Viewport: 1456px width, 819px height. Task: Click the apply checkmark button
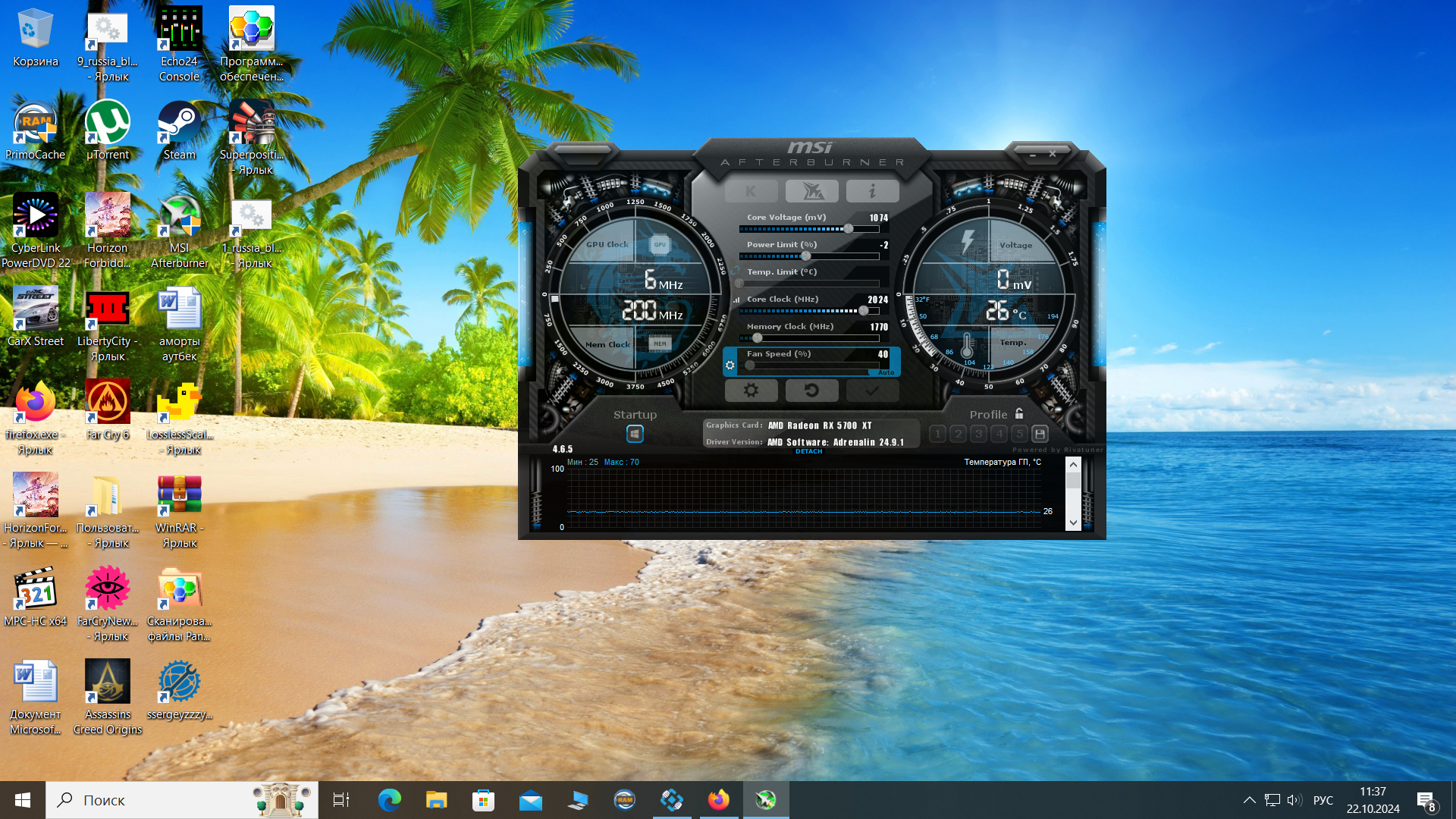pos(872,391)
